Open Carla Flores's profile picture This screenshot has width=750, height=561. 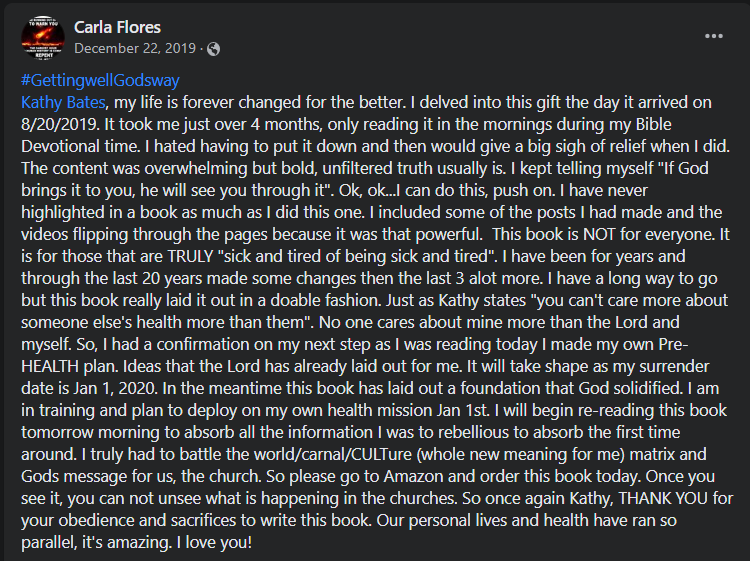pyautogui.click(x=43, y=36)
